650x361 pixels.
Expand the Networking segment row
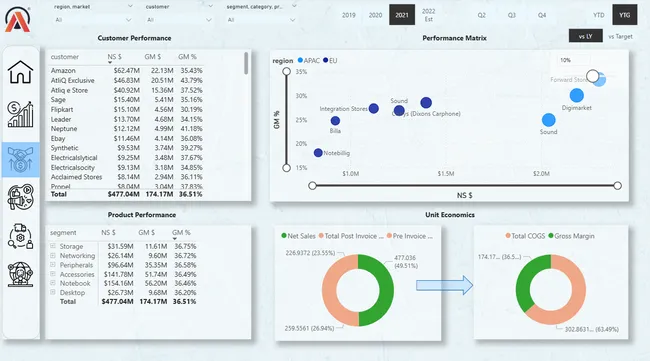click(x=53, y=255)
